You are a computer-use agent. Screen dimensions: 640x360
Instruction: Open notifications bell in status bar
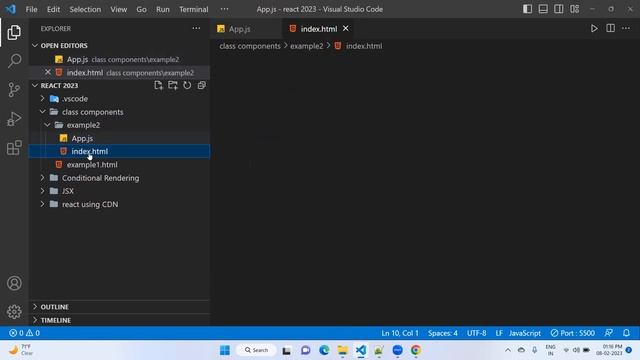(x=627, y=333)
